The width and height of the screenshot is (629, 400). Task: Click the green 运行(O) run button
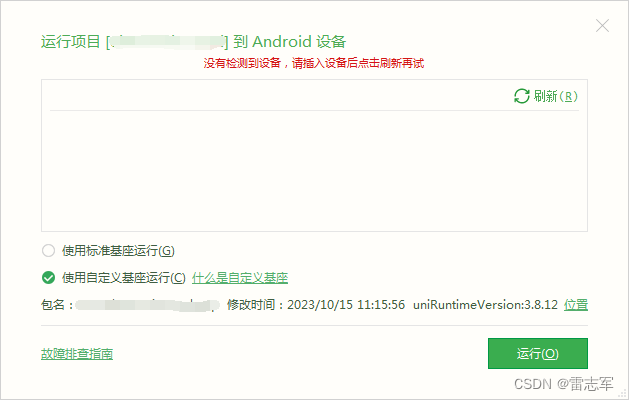coord(538,353)
